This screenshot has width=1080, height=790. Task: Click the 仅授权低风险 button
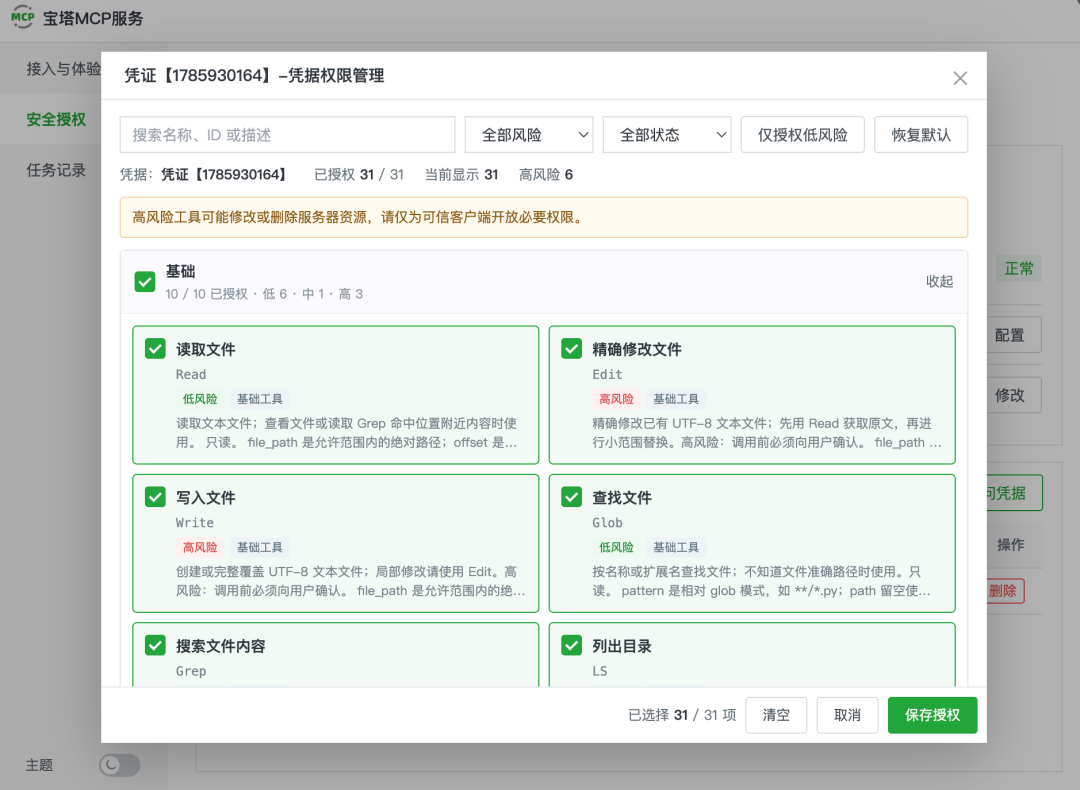pyautogui.click(x=802, y=134)
